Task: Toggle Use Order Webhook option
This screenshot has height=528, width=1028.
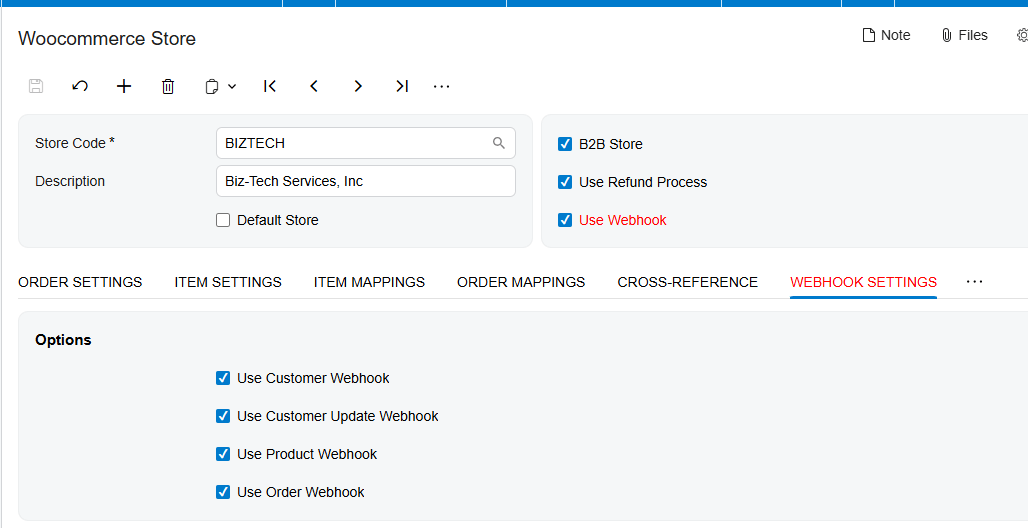Action: click(223, 492)
